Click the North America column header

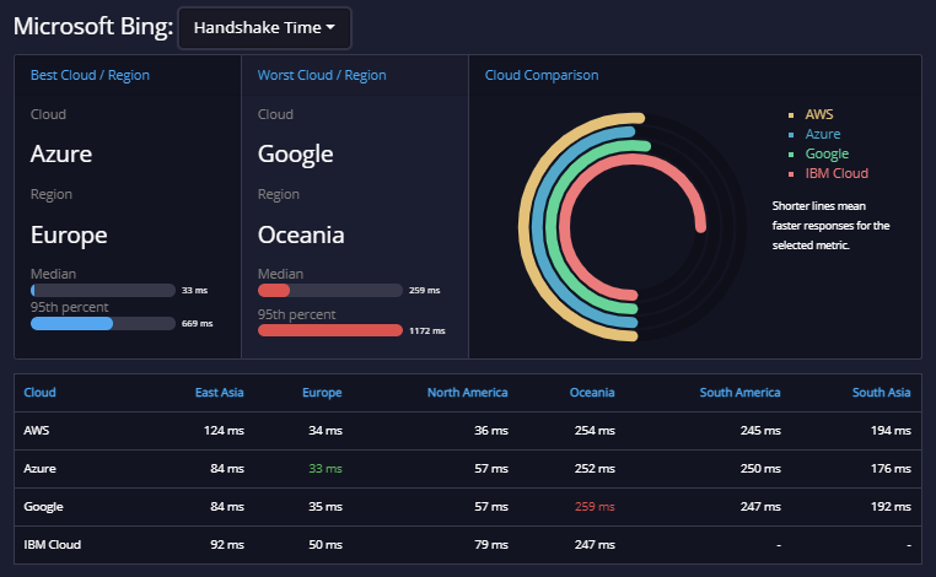coord(467,392)
